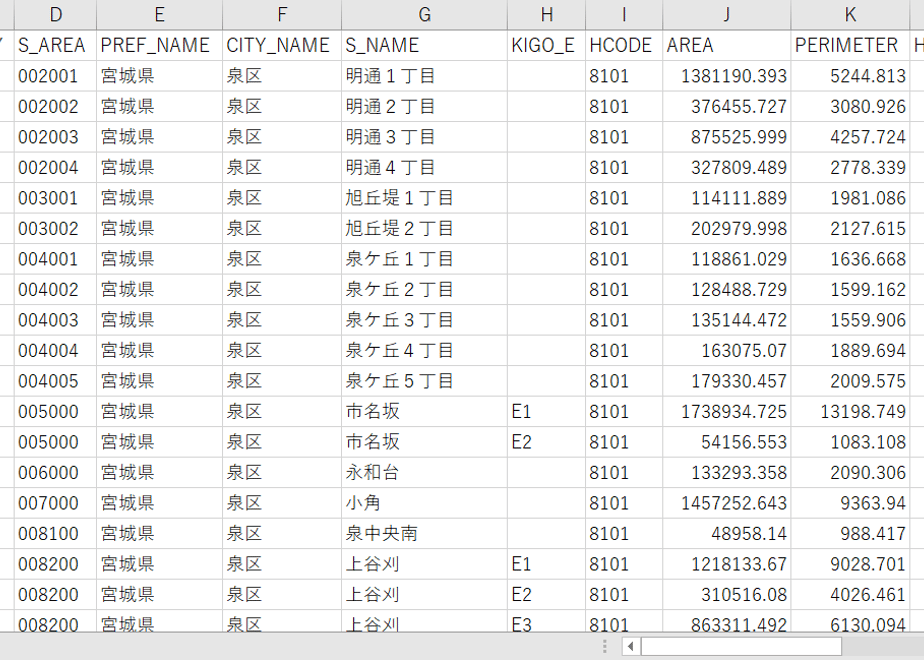The height and width of the screenshot is (660, 924).
Task: Click the PREF_NAME header cell
Action: (x=159, y=45)
